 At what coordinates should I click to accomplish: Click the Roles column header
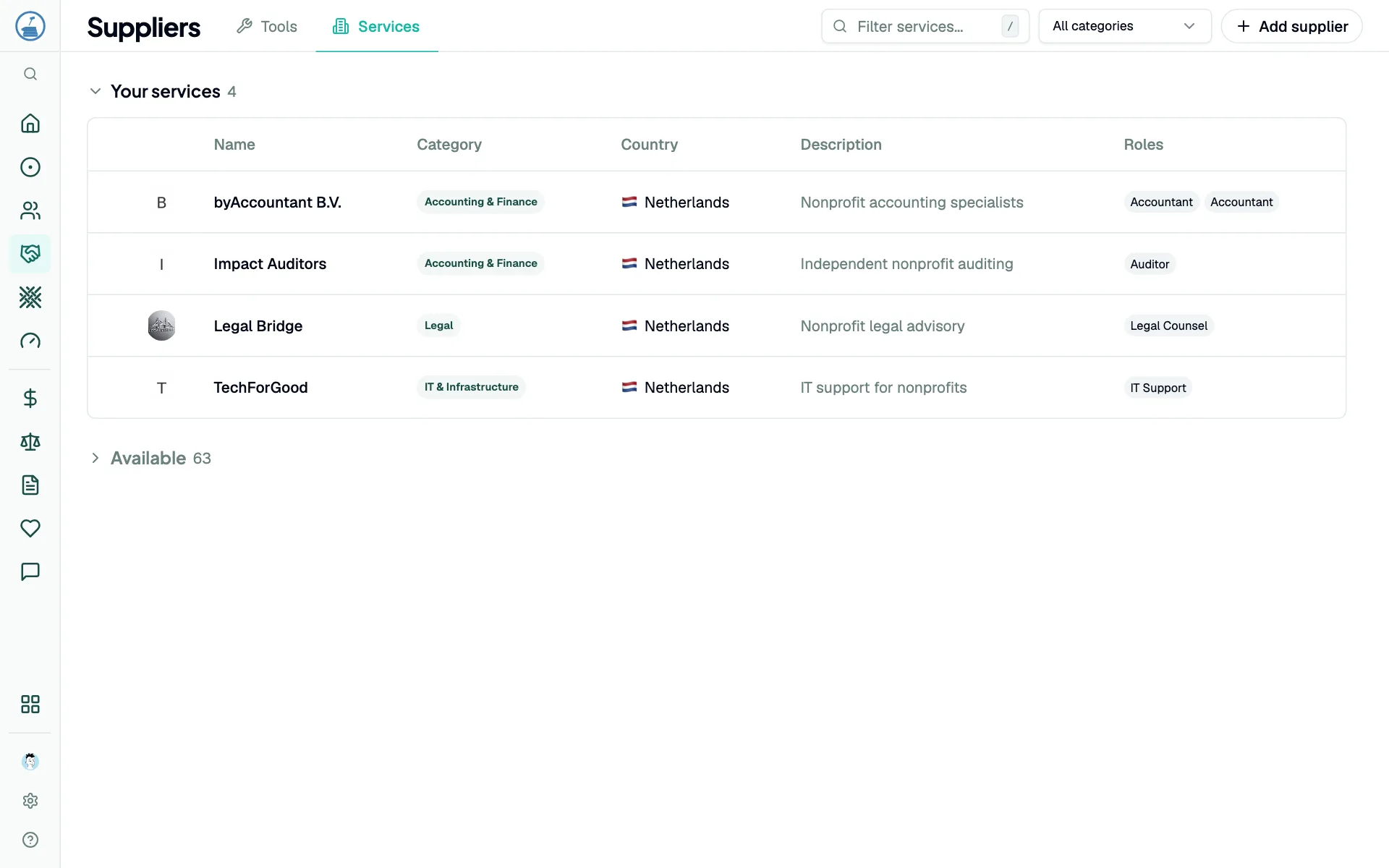coord(1143,145)
